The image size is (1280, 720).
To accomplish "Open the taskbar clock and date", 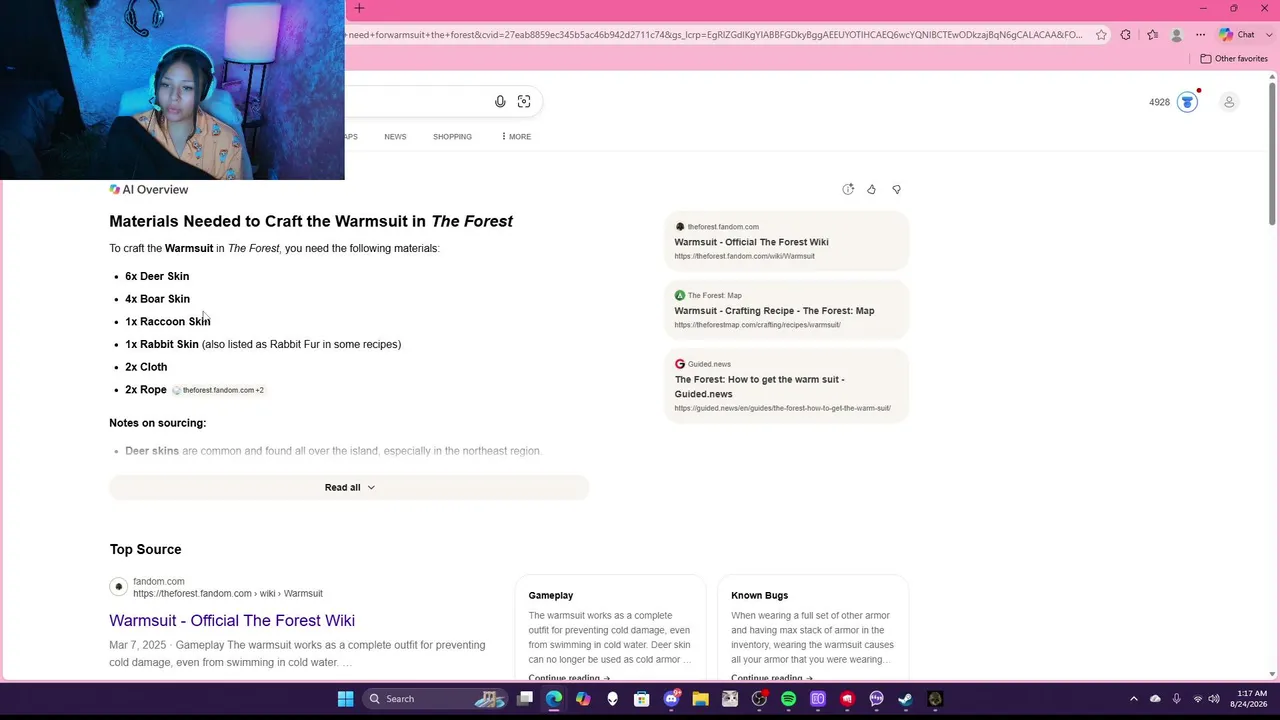I will tap(1251, 699).
